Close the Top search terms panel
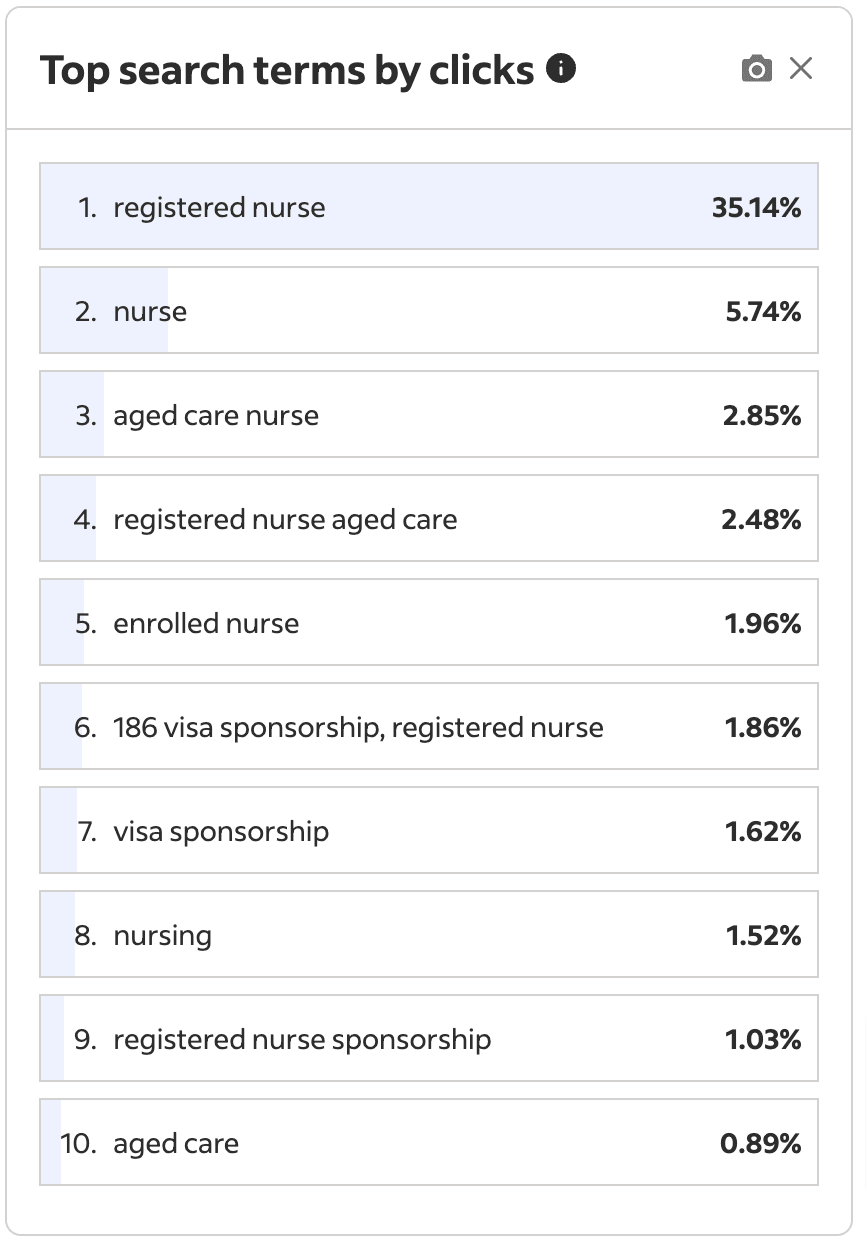This screenshot has width=866, height=1246. [801, 69]
